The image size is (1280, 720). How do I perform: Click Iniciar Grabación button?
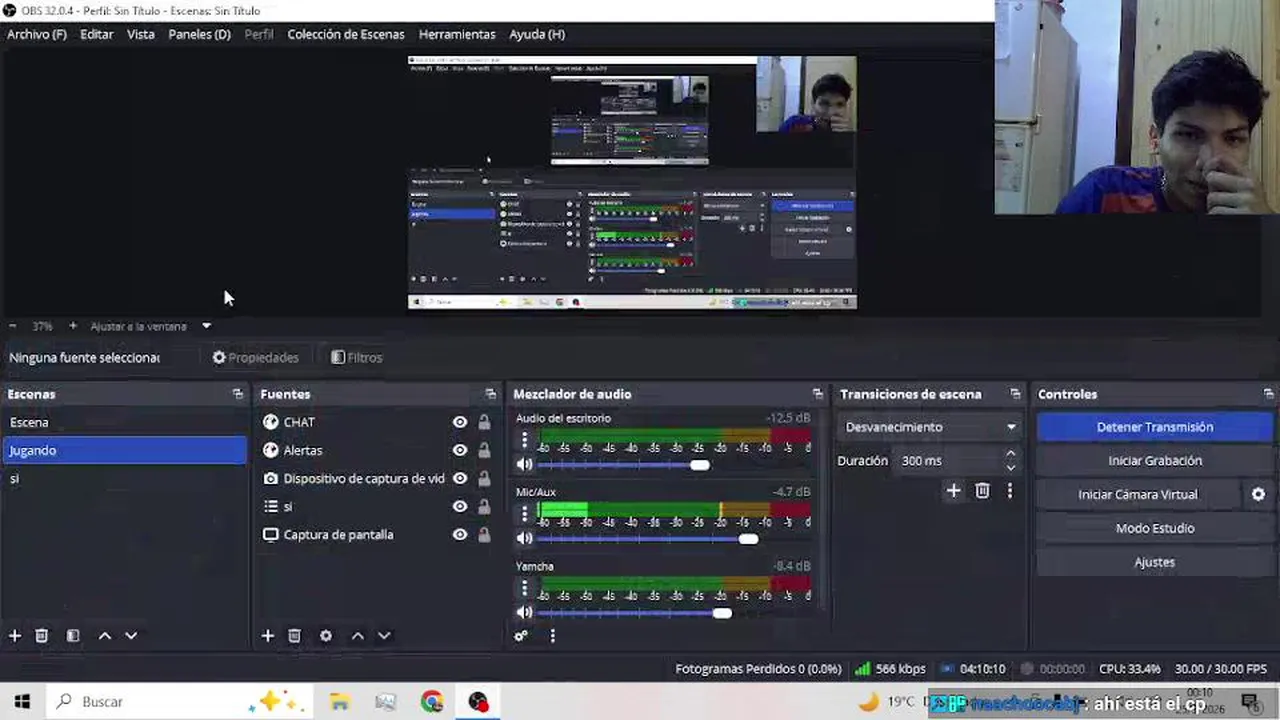coord(1155,461)
